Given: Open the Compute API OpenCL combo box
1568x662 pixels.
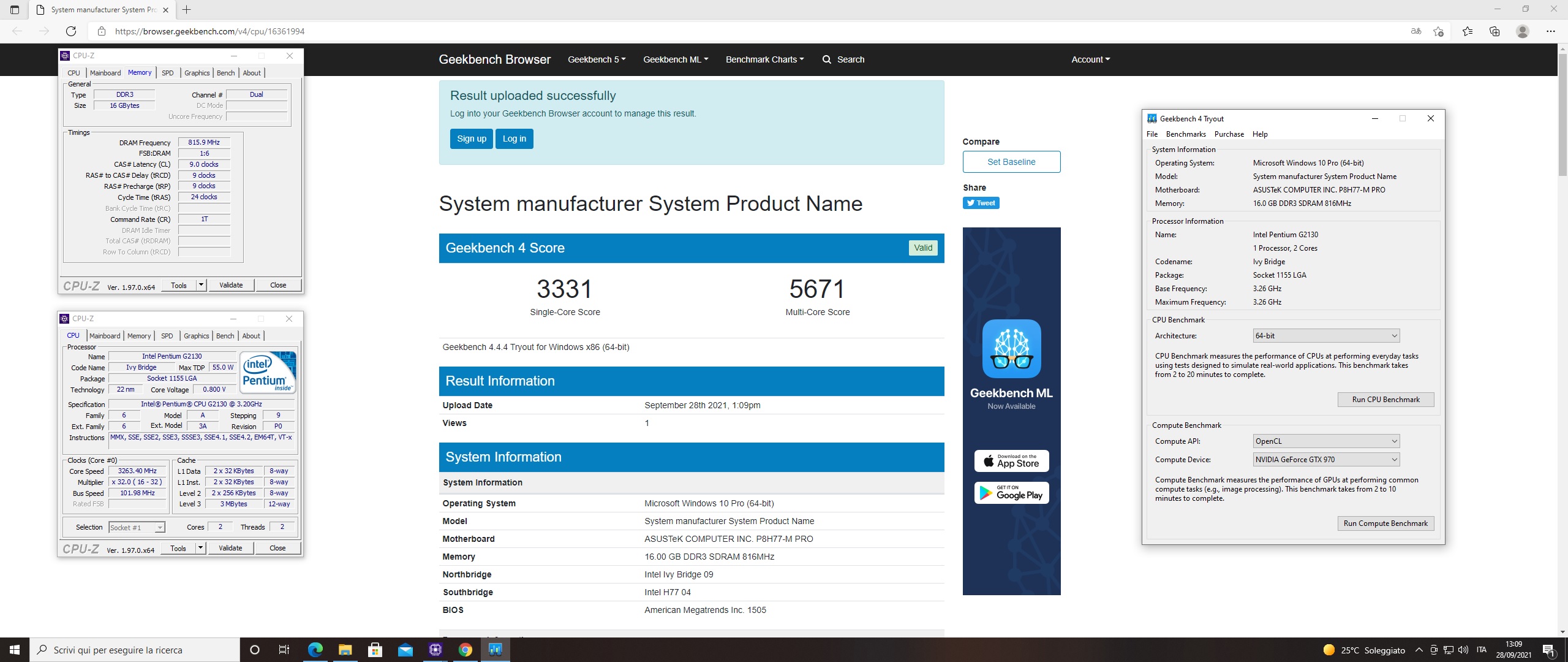Looking at the screenshot, I should [x=1326, y=441].
